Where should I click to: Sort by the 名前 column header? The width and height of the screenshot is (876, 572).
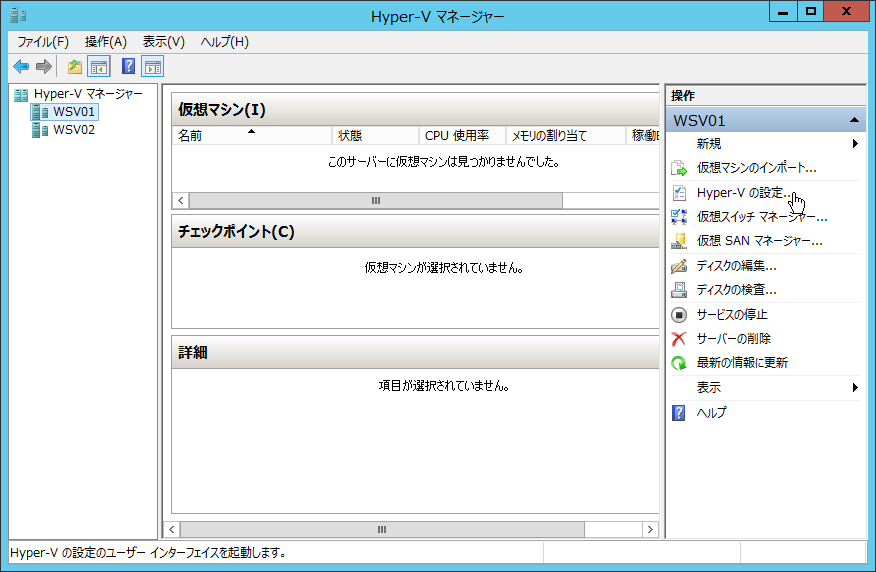click(251, 136)
